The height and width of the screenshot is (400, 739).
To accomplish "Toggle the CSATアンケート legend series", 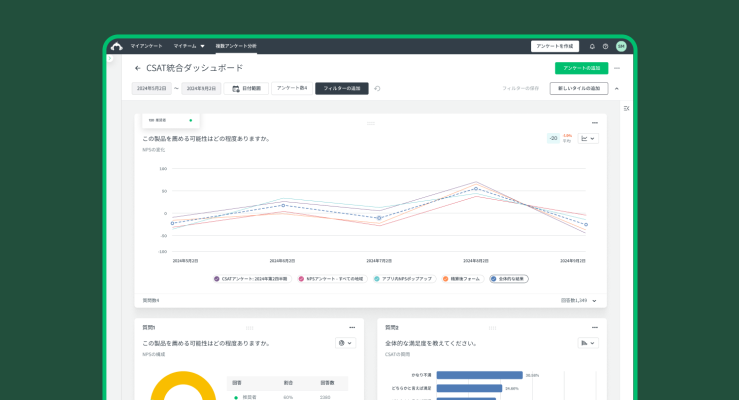I will tap(250, 278).
